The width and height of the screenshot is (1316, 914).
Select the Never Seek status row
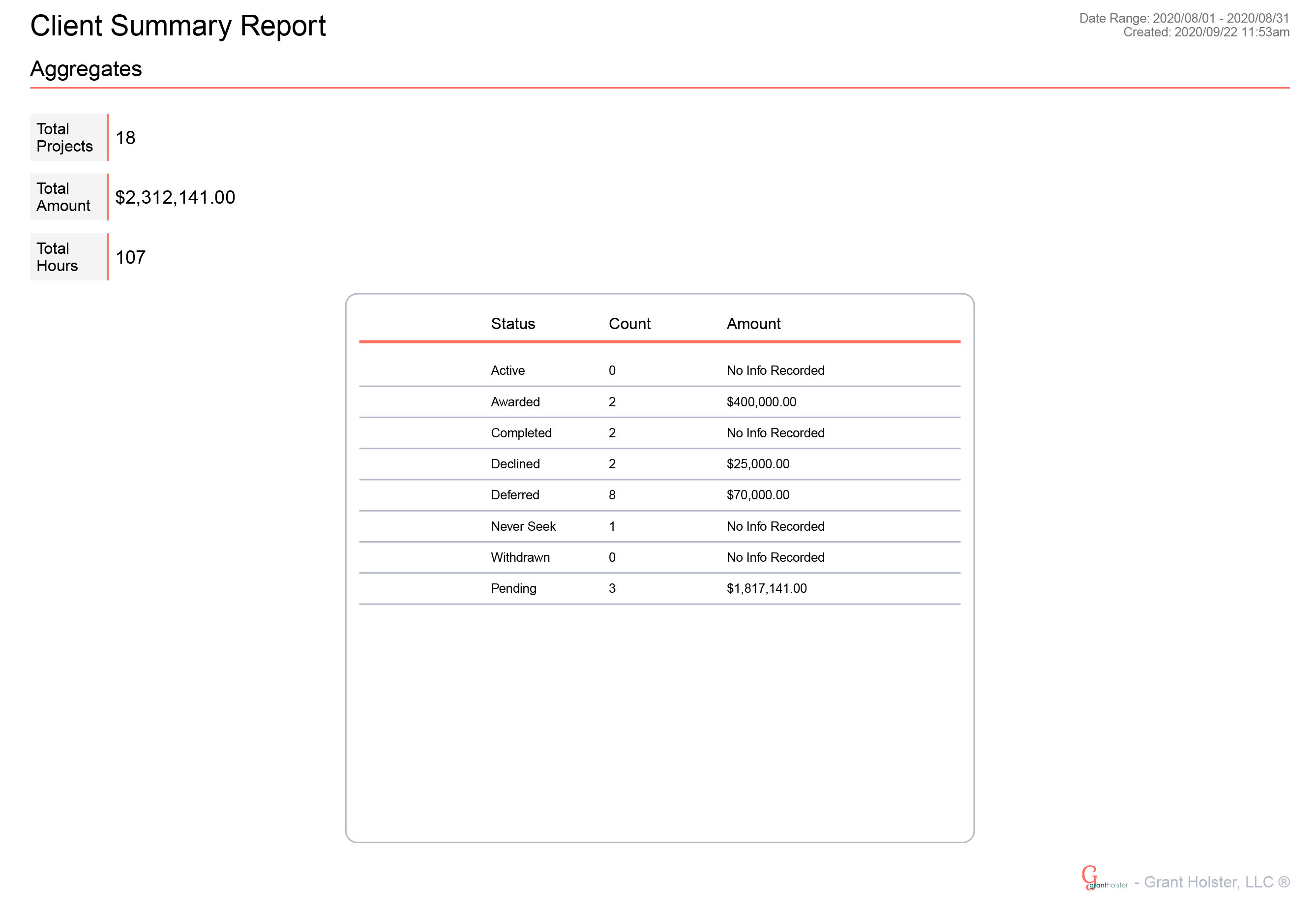pos(523,526)
